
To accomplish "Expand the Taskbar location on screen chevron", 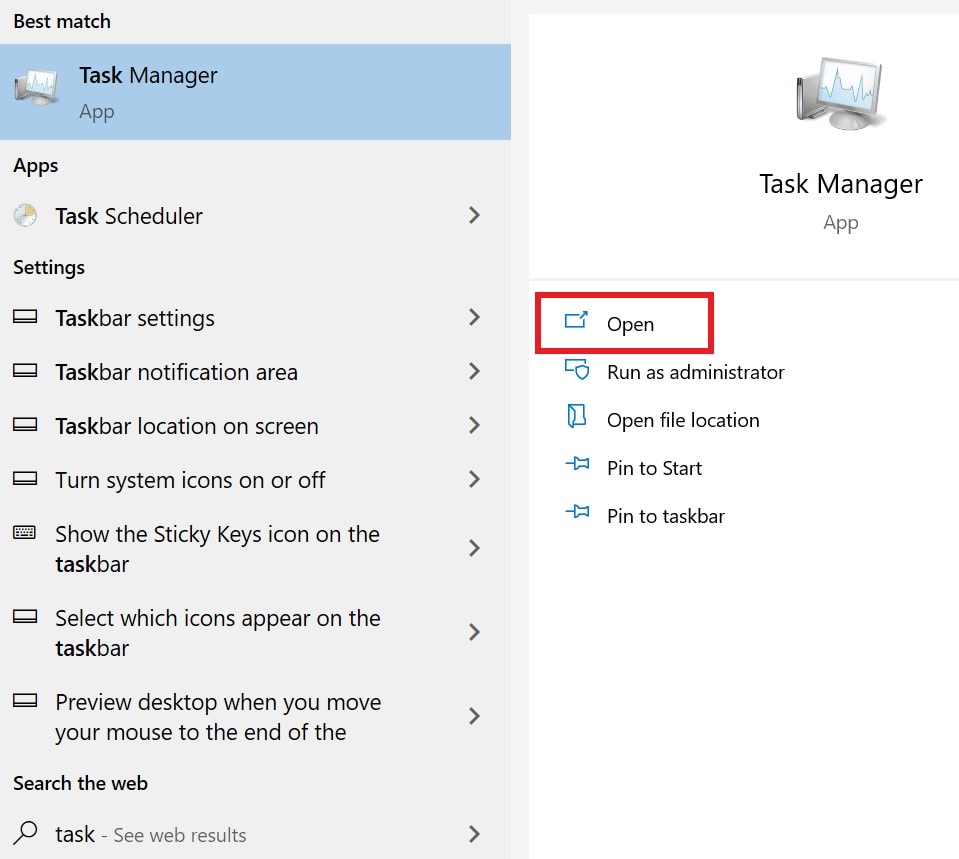I will (474, 425).
